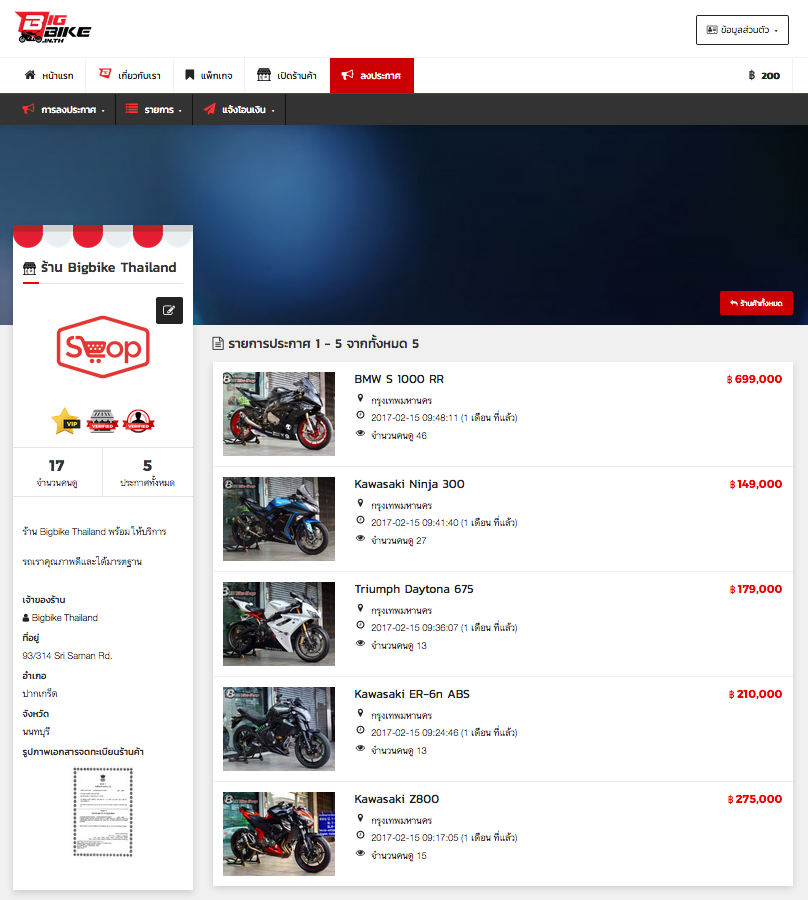808x900 pixels.
Task: Expand the การลงประกาศ dropdown menu
Action: click(64, 109)
